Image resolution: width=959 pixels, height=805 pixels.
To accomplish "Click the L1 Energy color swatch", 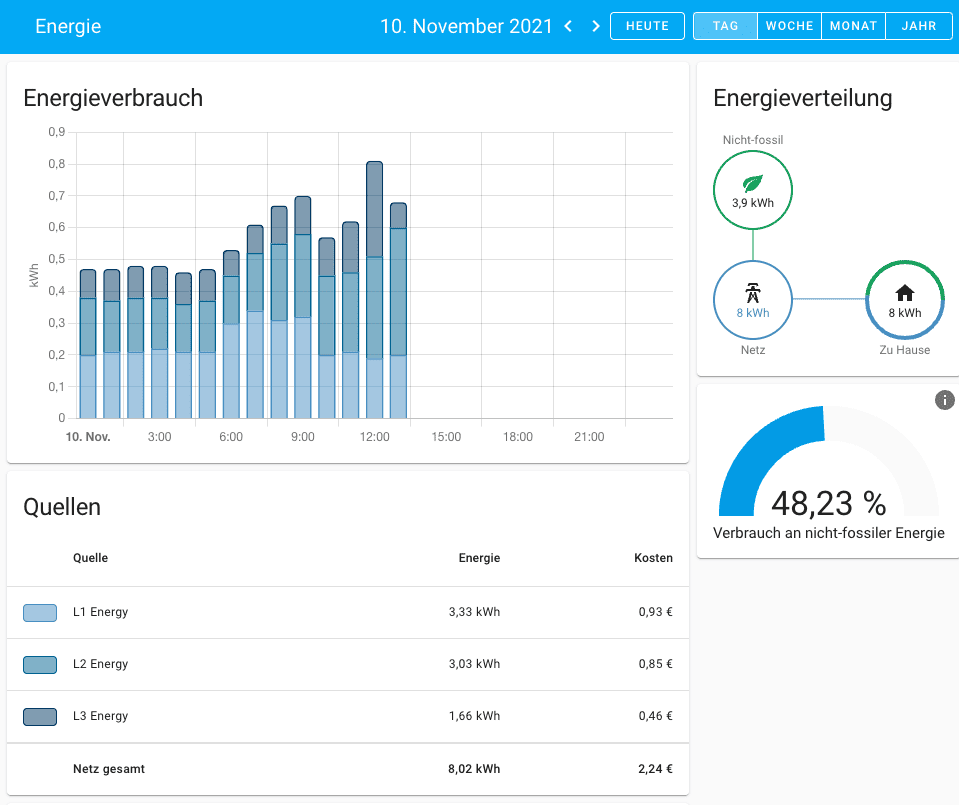I will click(x=40, y=612).
